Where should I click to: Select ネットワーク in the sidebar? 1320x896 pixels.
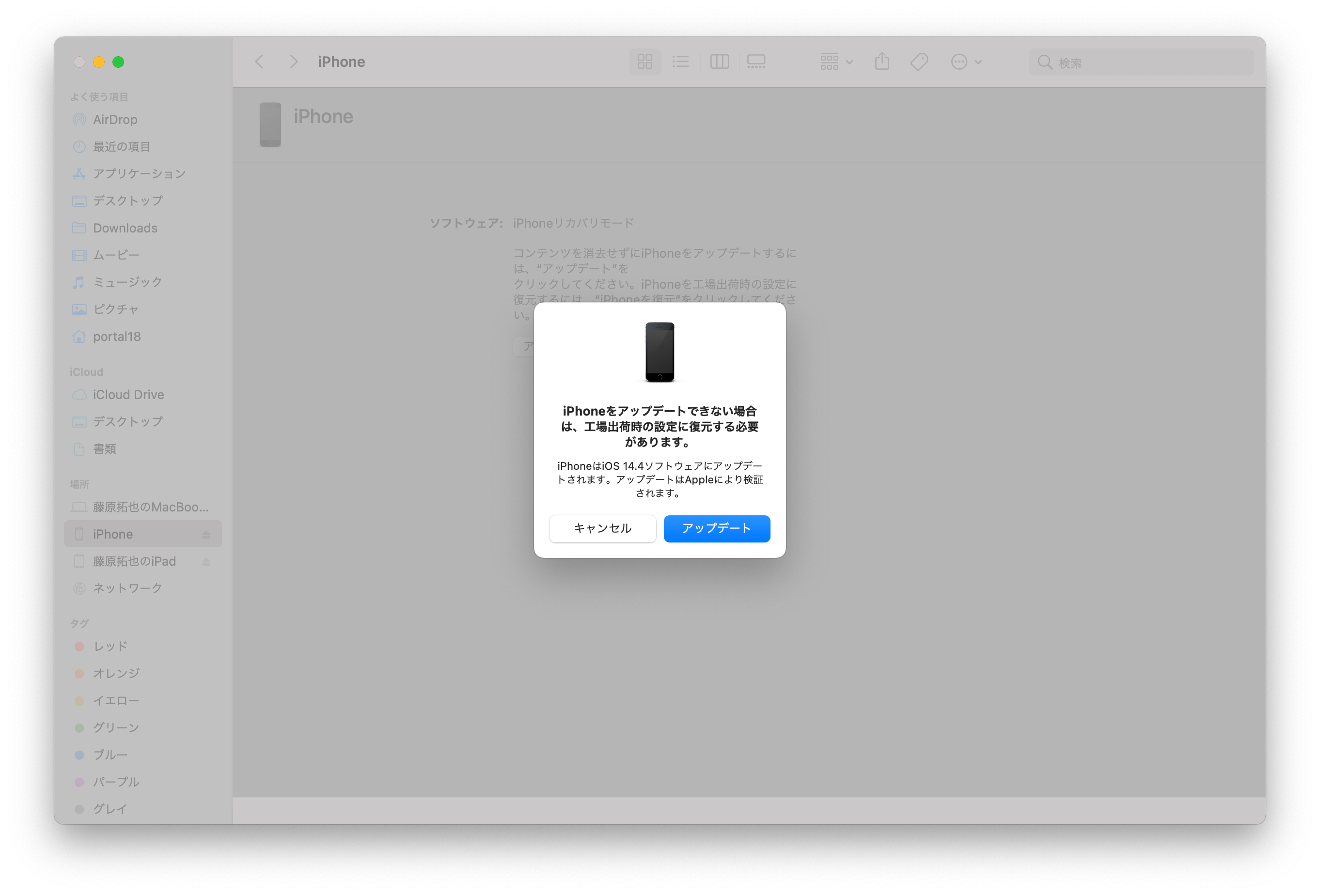[127, 588]
